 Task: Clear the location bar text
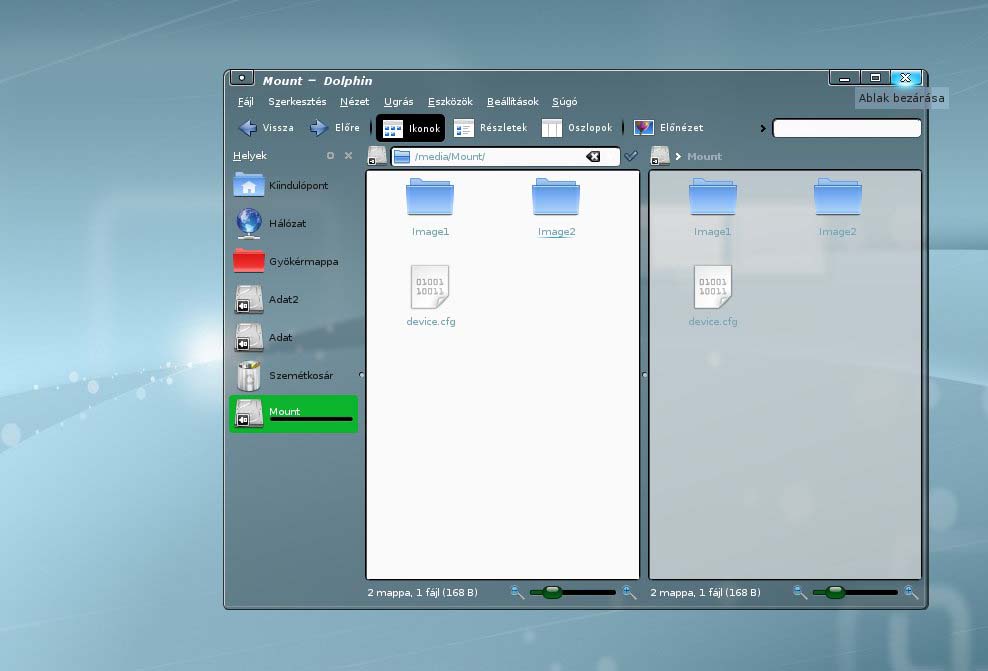click(593, 156)
